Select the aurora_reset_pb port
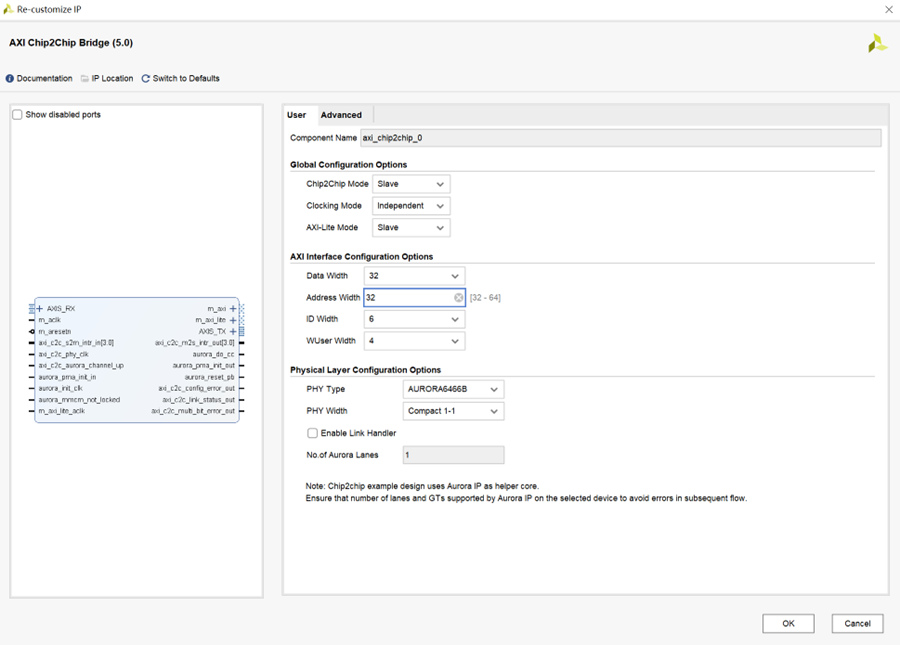 click(x=210, y=377)
